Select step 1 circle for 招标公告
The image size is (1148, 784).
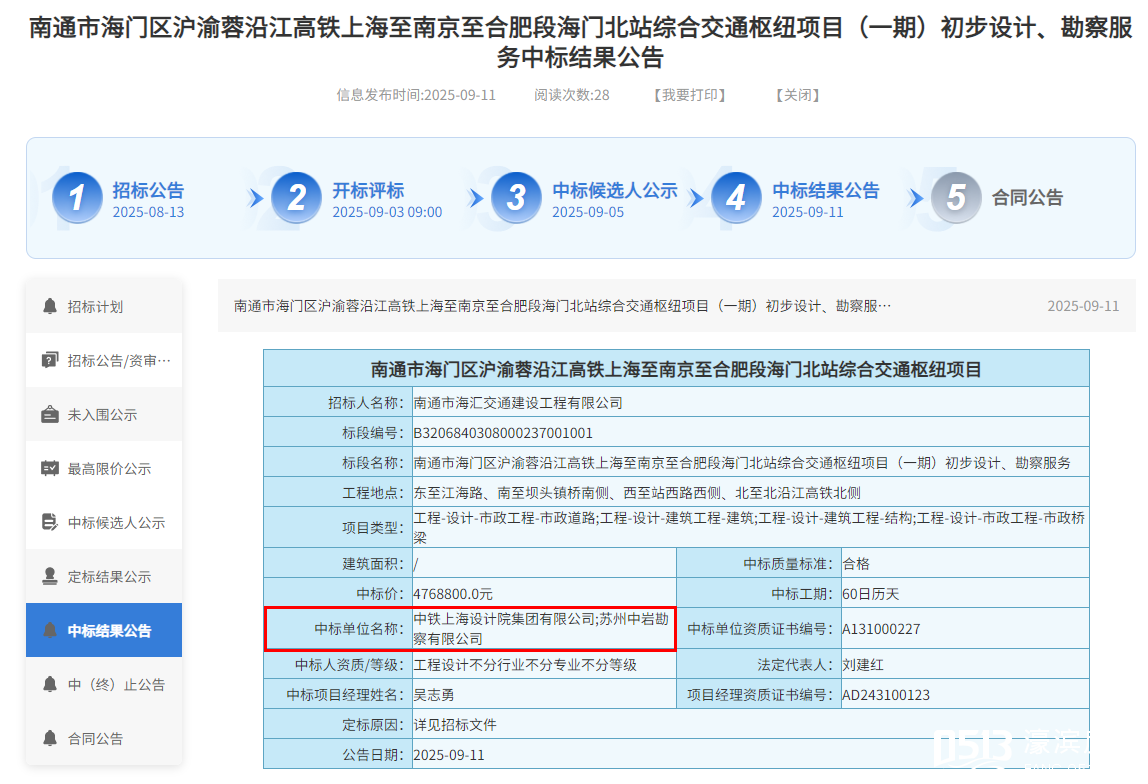coord(77,198)
